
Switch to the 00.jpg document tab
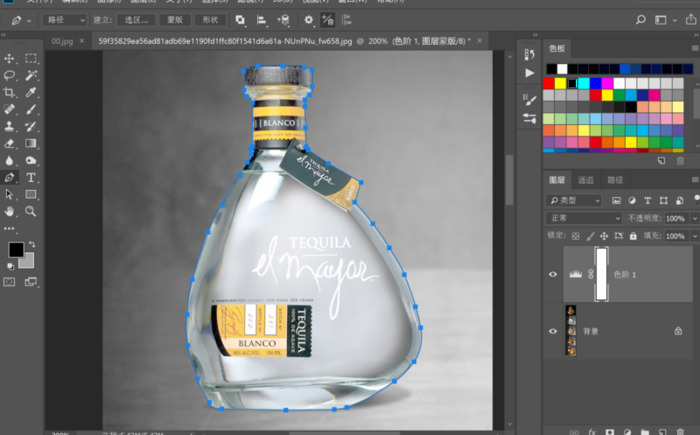63,42
